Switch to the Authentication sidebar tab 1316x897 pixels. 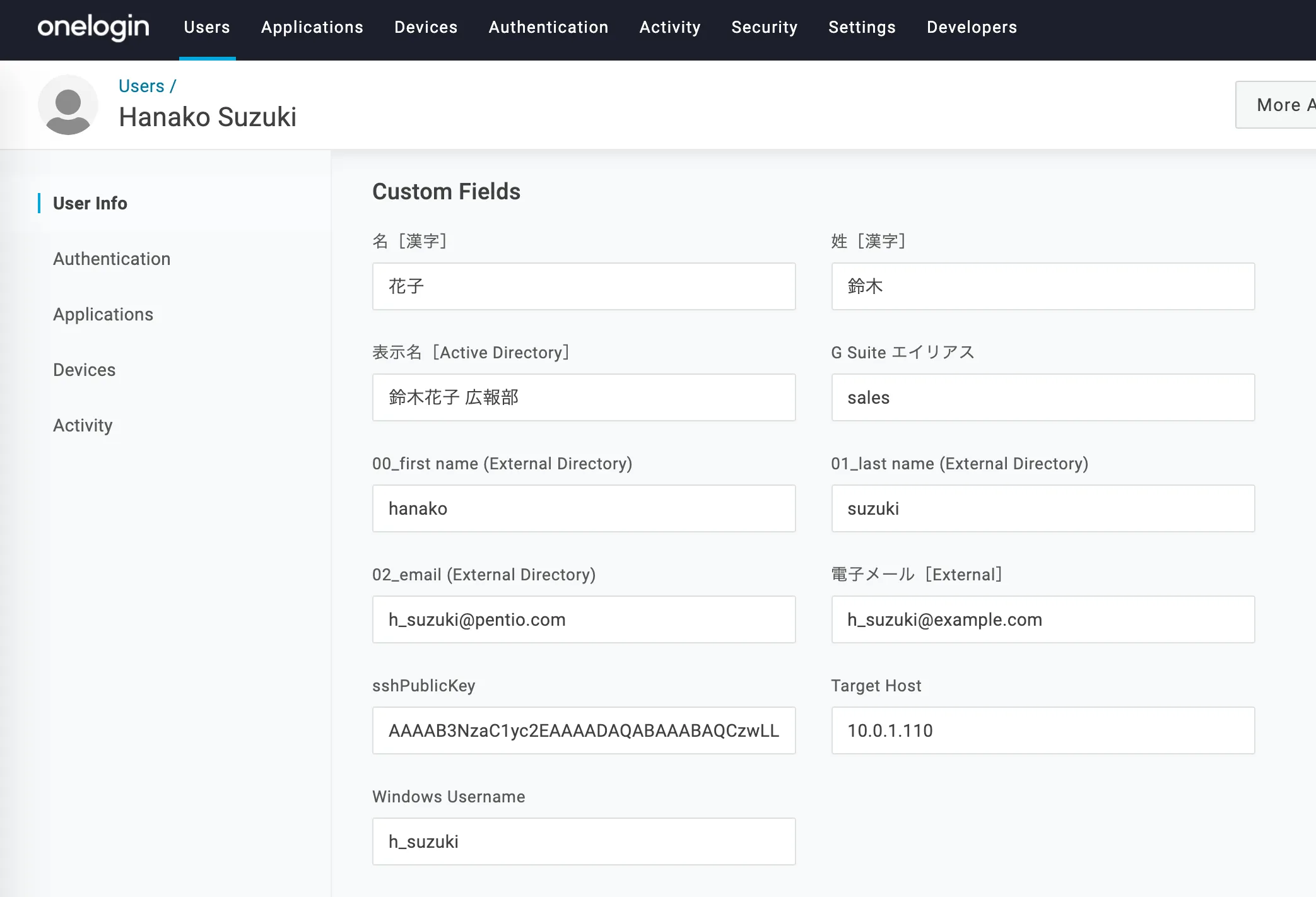[112, 259]
